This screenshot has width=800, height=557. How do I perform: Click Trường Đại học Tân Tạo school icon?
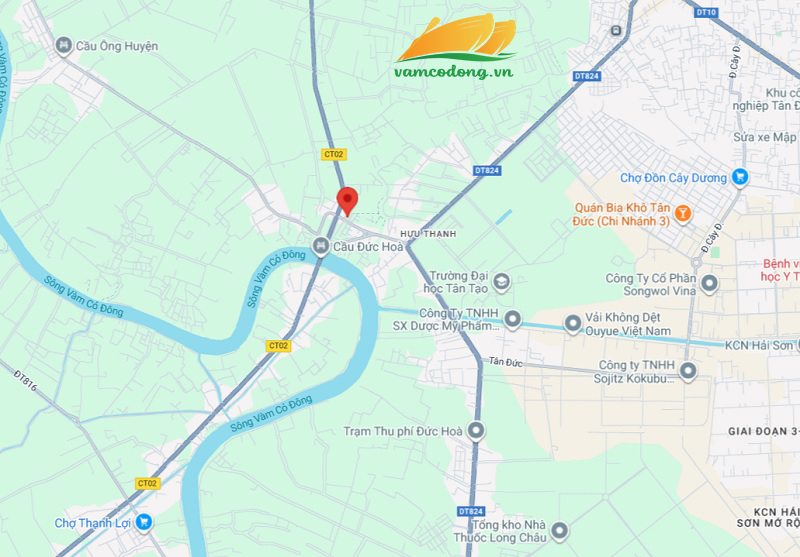tap(502, 282)
